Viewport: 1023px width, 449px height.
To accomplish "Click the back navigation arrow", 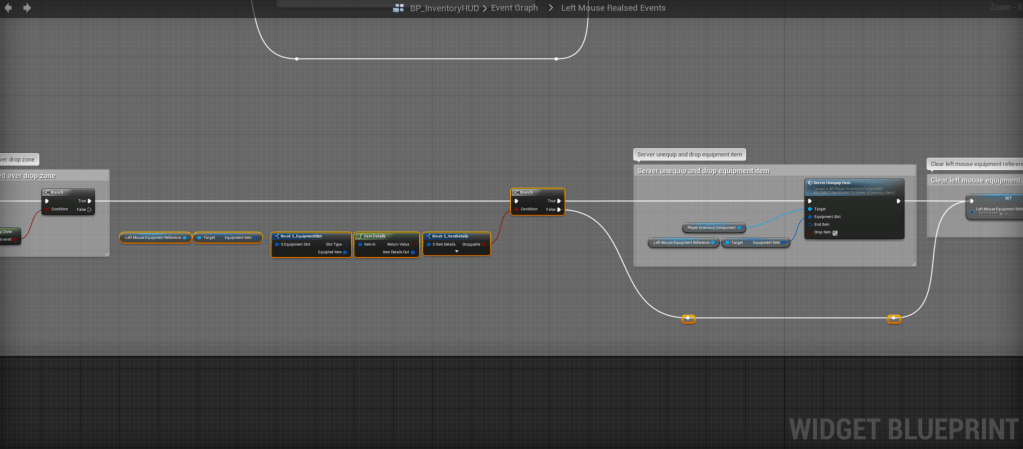I will pos(8,8).
